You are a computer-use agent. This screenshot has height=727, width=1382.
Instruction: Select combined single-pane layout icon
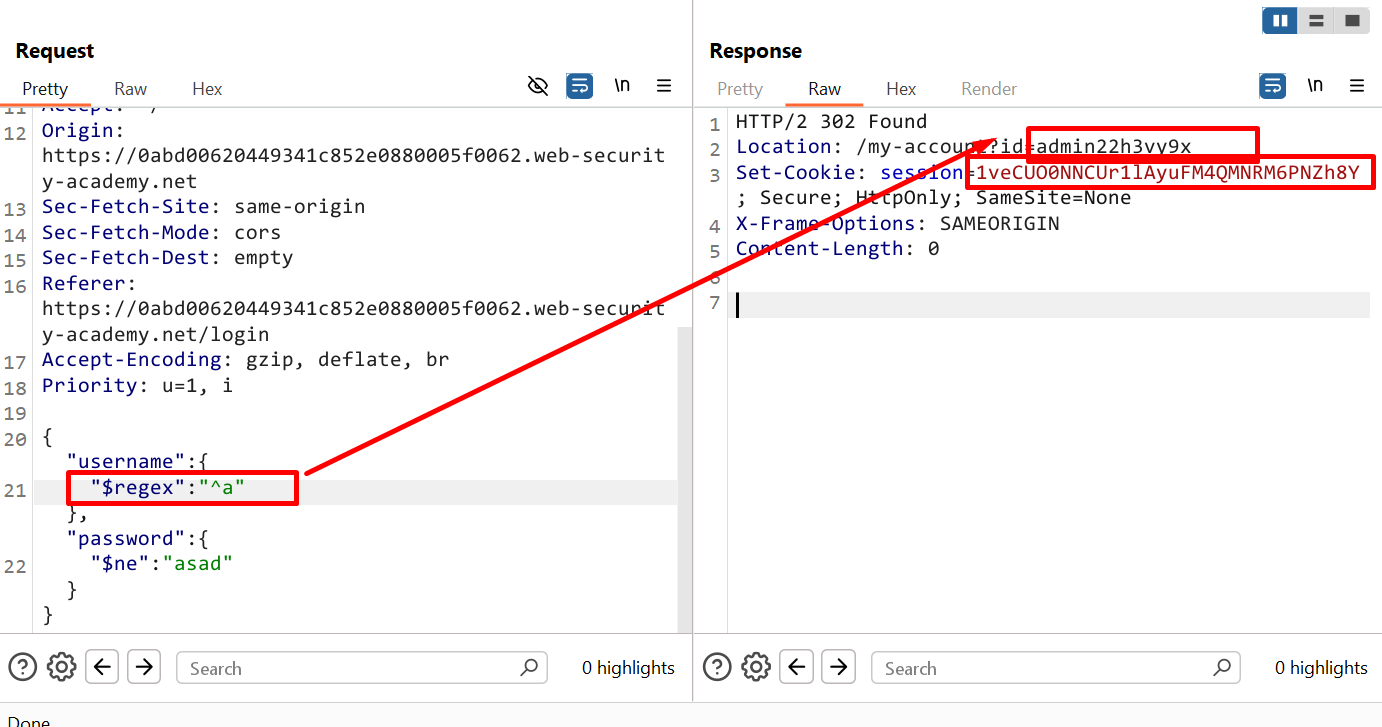click(1352, 21)
